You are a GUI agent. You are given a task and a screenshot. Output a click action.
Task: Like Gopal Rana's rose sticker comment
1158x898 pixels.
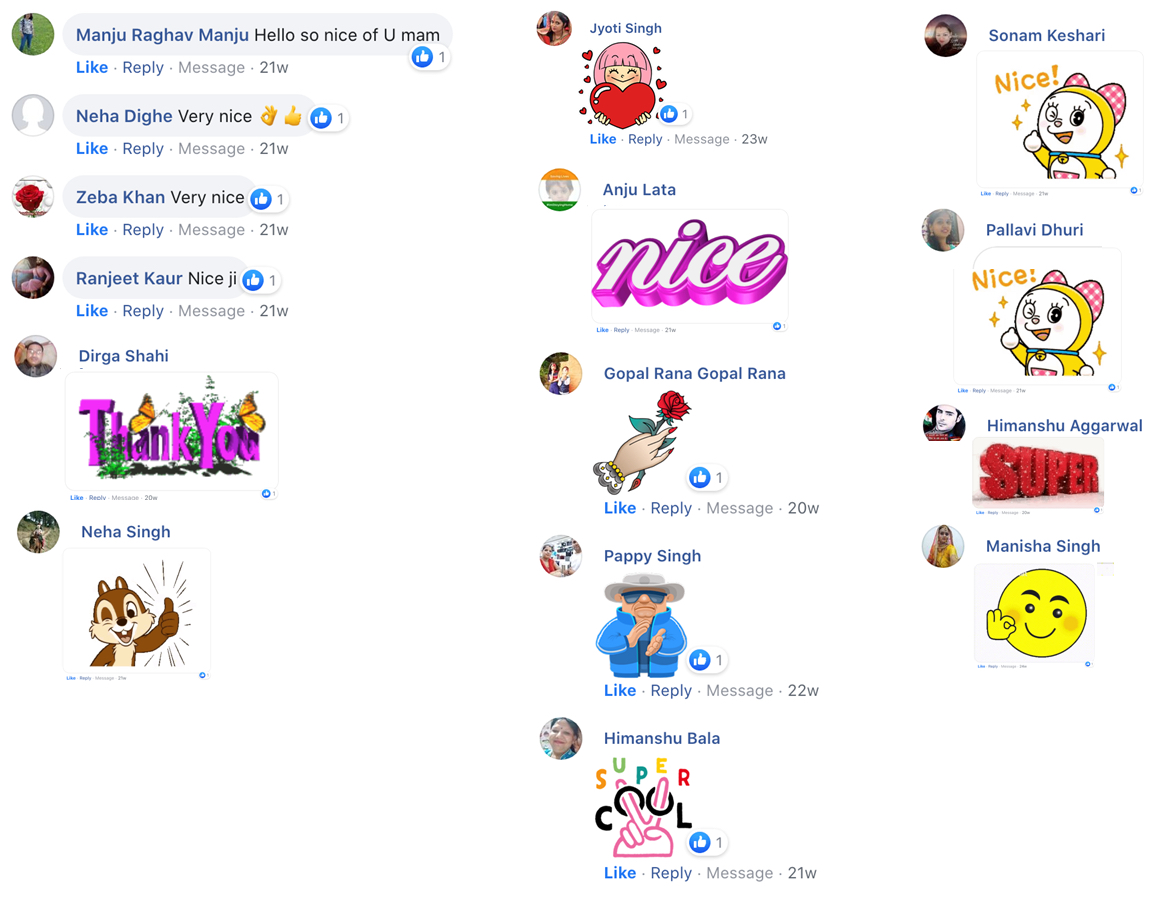pyautogui.click(x=620, y=508)
